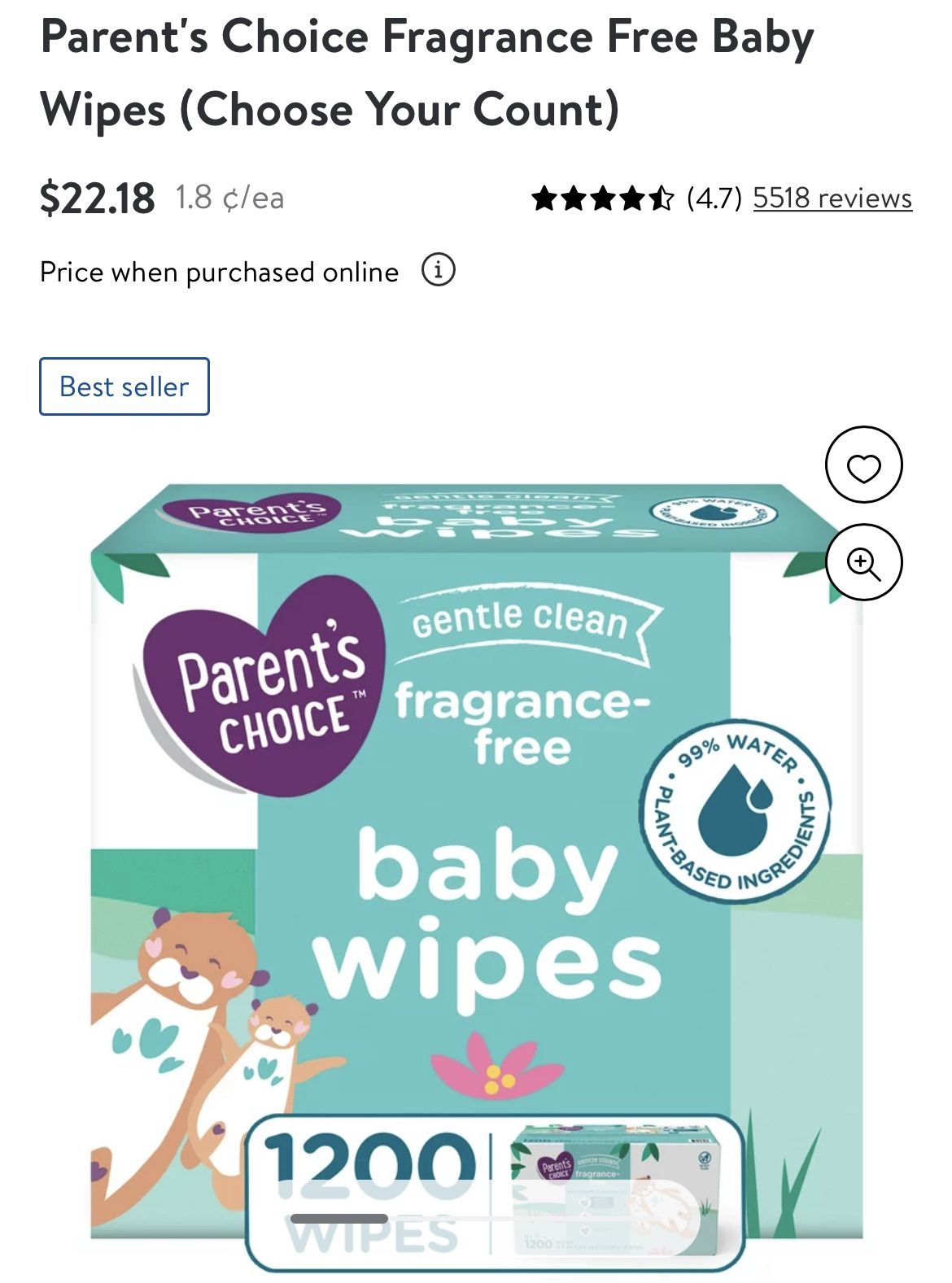
Task: Tap the 1.8 ¢/ea unit price
Action: pyautogui.click(x=230, y=198)
